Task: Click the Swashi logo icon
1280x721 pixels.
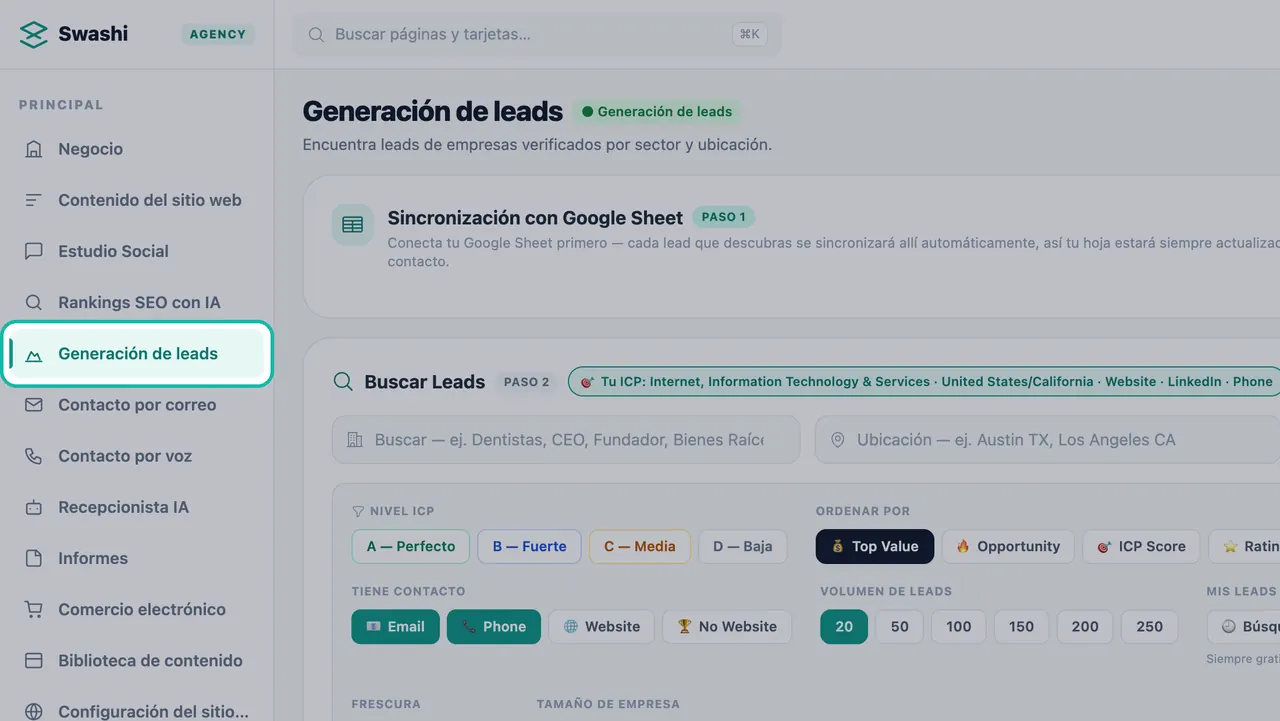Action: coord(34,34)
